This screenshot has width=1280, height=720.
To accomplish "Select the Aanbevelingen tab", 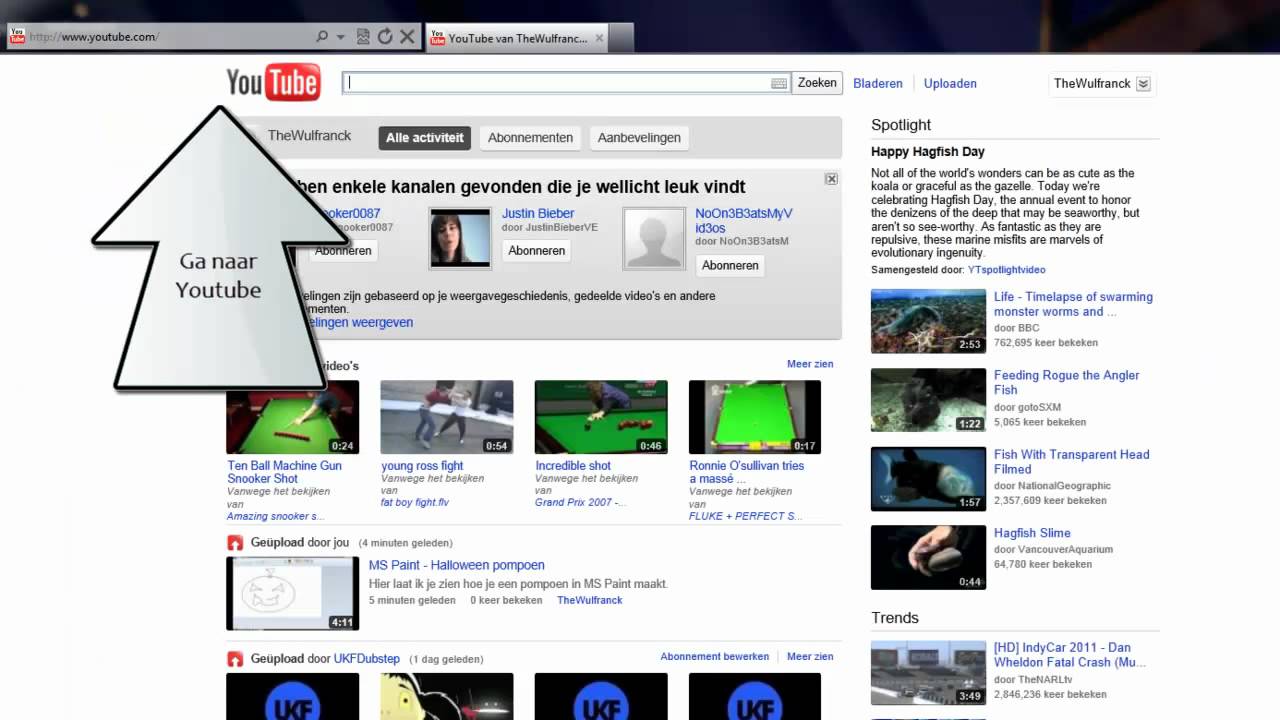I will click(639, 138).
